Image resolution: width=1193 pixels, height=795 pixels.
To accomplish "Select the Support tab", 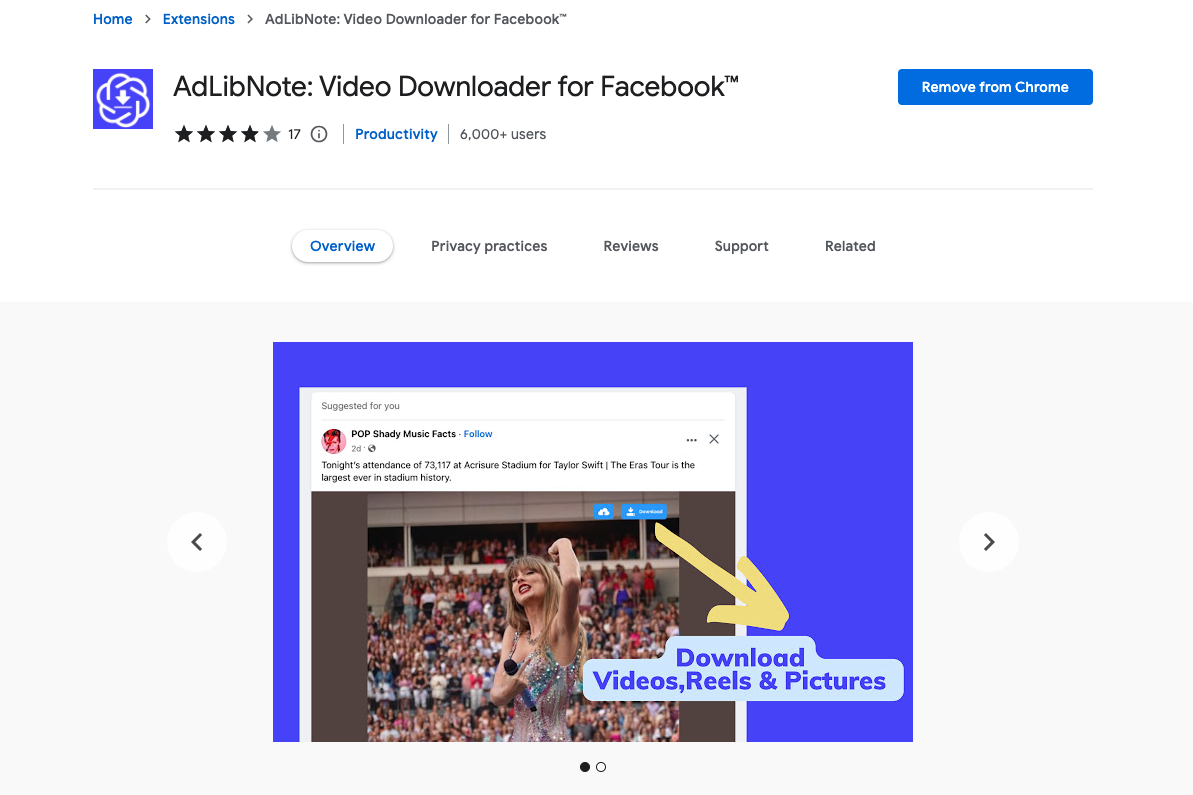I will click(741, 246).
